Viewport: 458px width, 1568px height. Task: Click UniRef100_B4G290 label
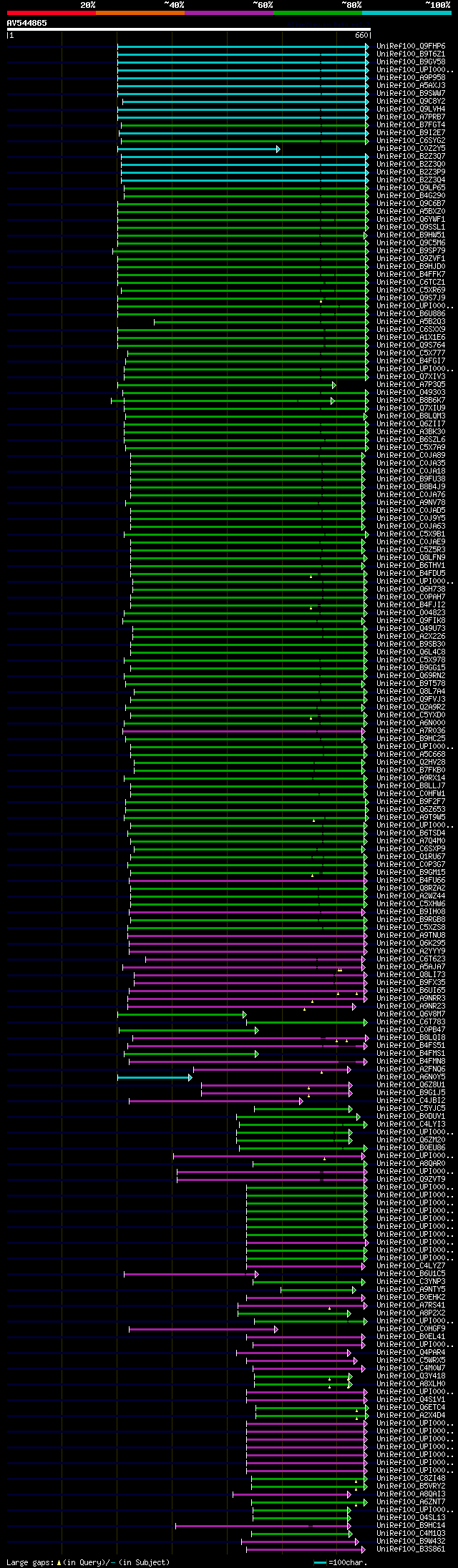tap(411, 196)
